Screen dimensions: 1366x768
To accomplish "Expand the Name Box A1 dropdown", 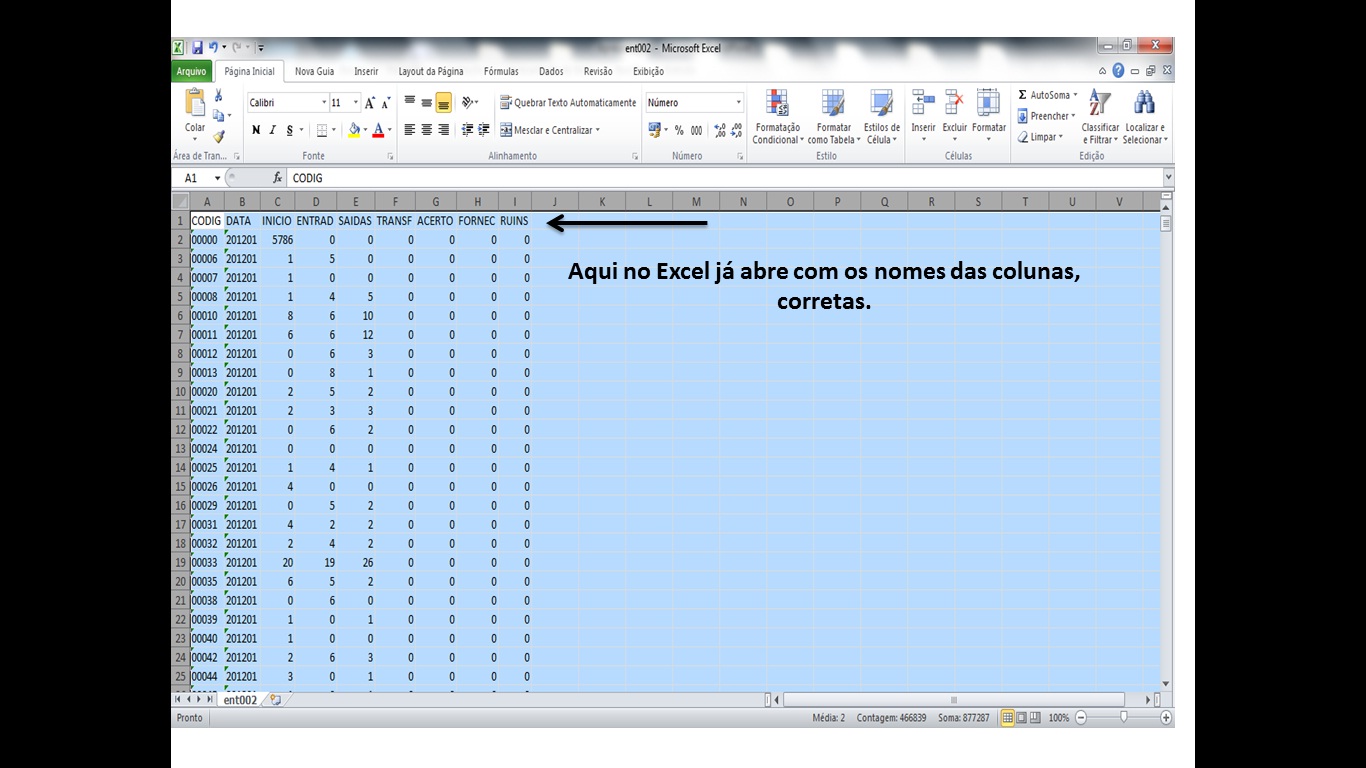I will pyautogui.click(x=218, y=178).
